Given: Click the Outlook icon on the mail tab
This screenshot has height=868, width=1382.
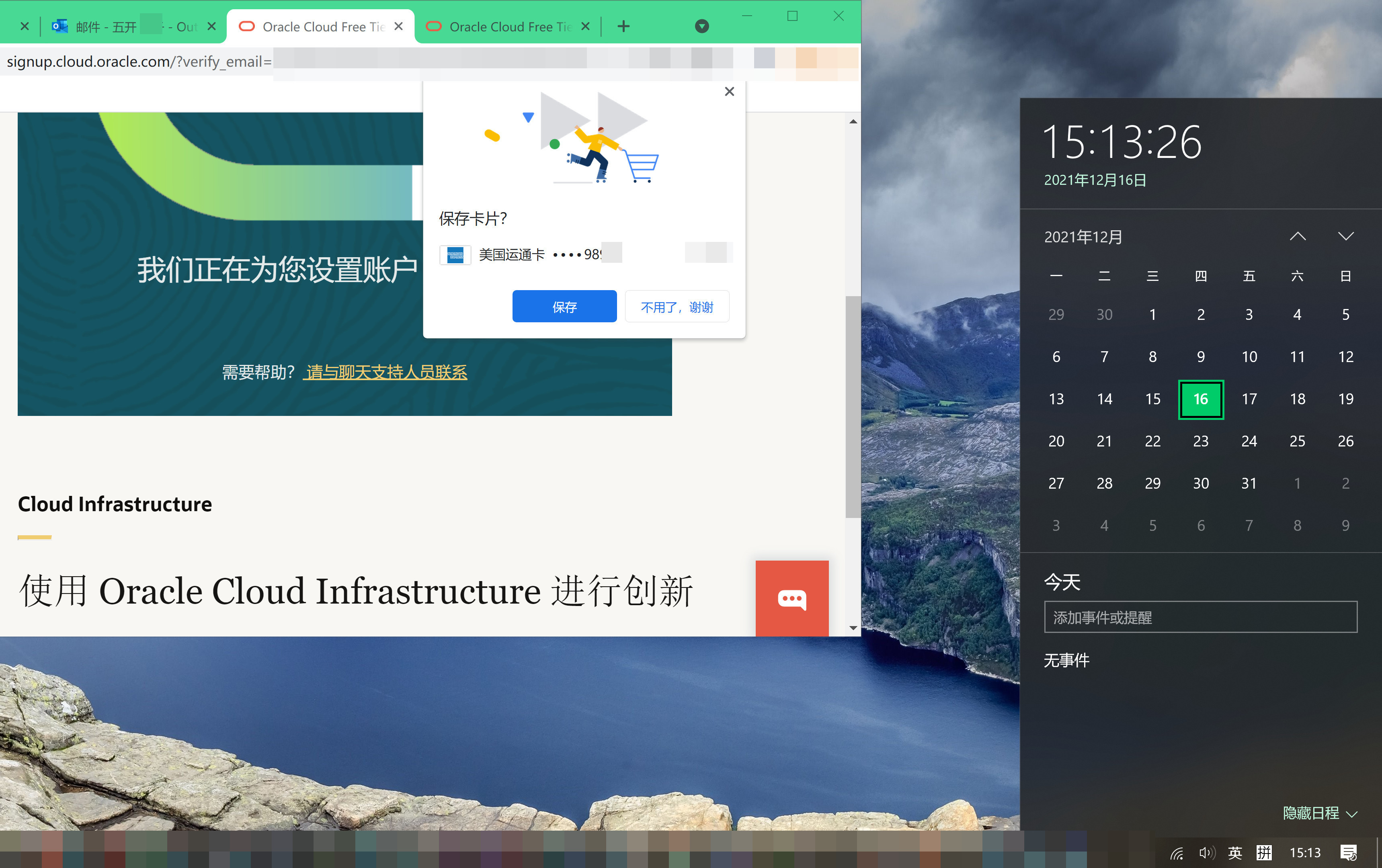Looking at the screenshot, I should tap(59, 27).
